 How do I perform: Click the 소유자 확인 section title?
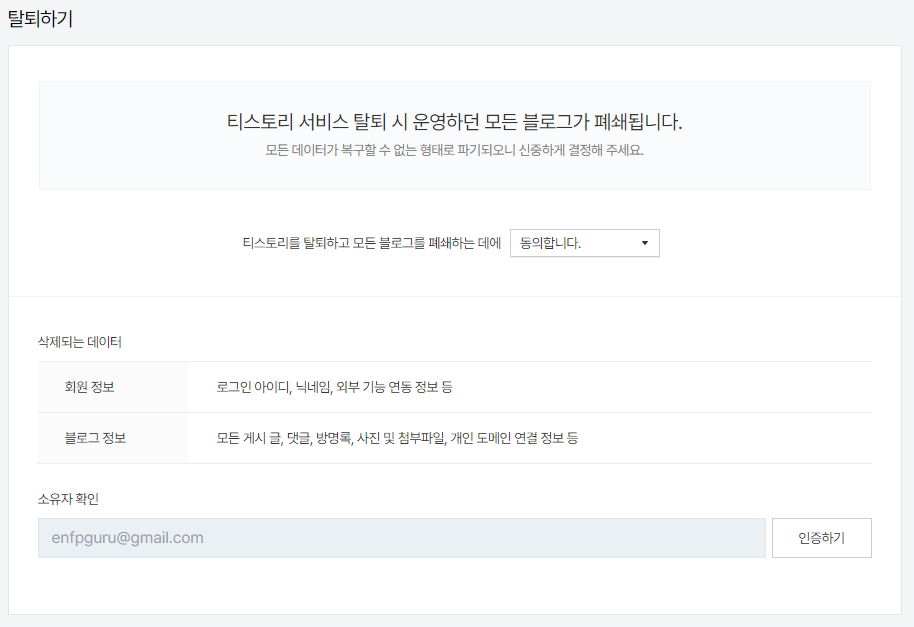tap(68, 499)
